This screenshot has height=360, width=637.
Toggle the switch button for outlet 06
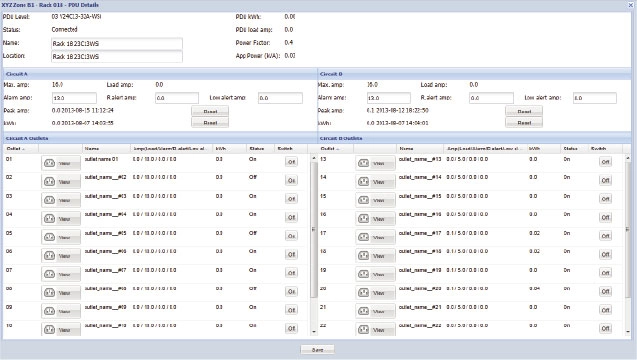click(x=291, y=254)
